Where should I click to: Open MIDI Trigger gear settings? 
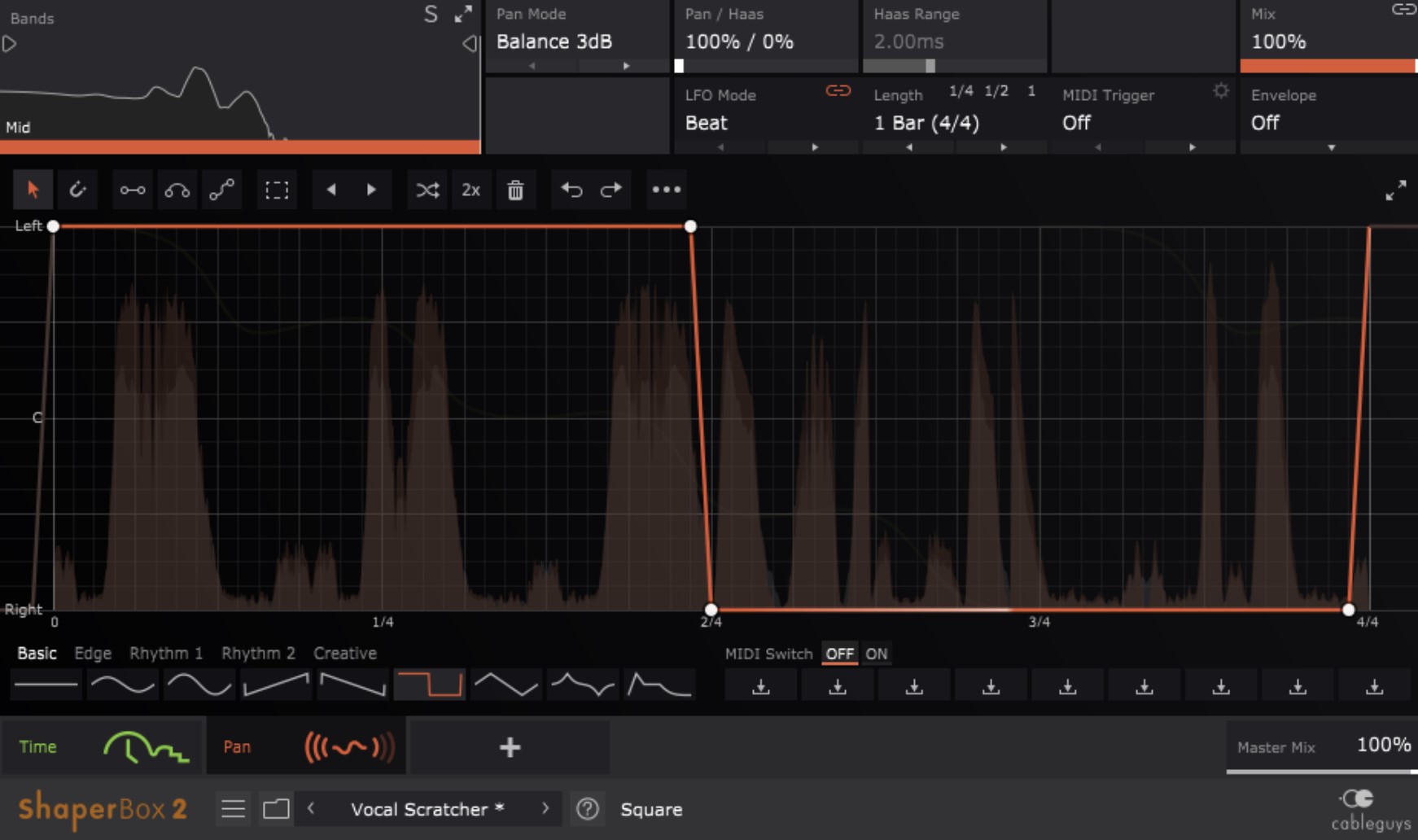[1220, 91]
